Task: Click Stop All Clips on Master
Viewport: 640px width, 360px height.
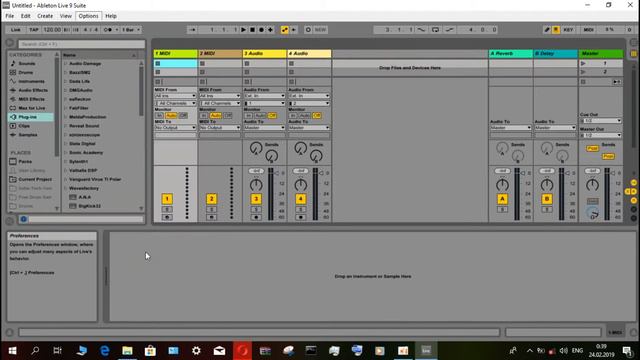Action: 583,82
